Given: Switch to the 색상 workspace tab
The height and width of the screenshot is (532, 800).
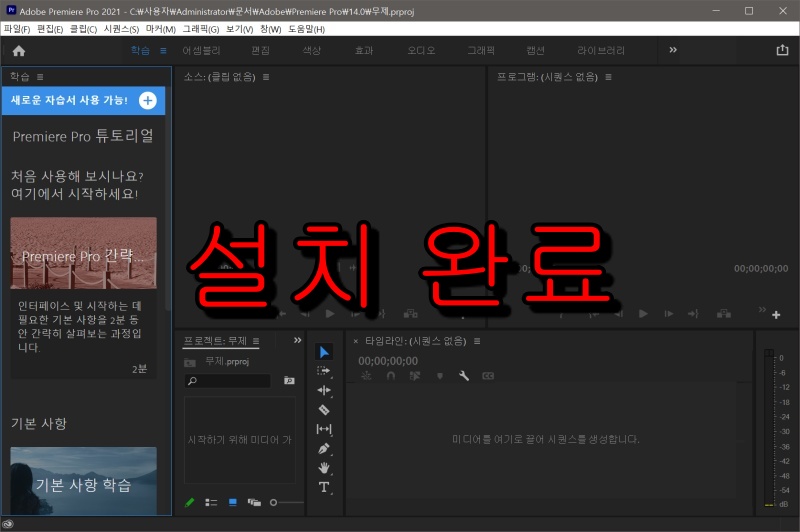Looking at the screenshot, I should (312, 50).
